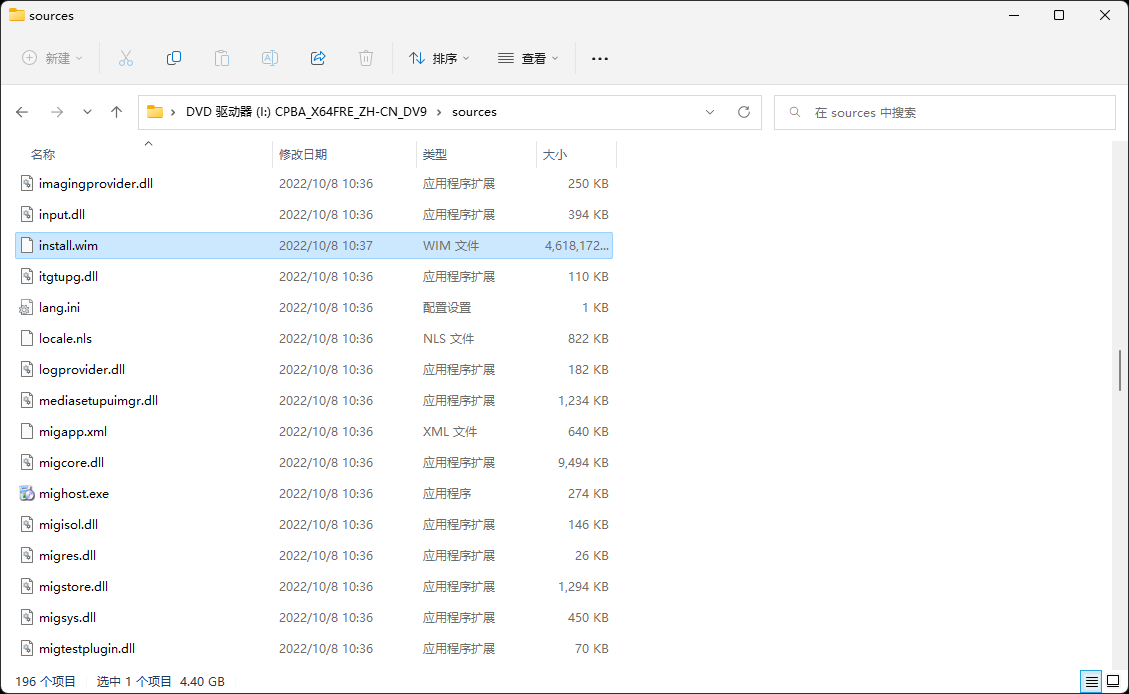Maximize the sources window
The image size is (1129, 694).
(x=1058, y=15)
